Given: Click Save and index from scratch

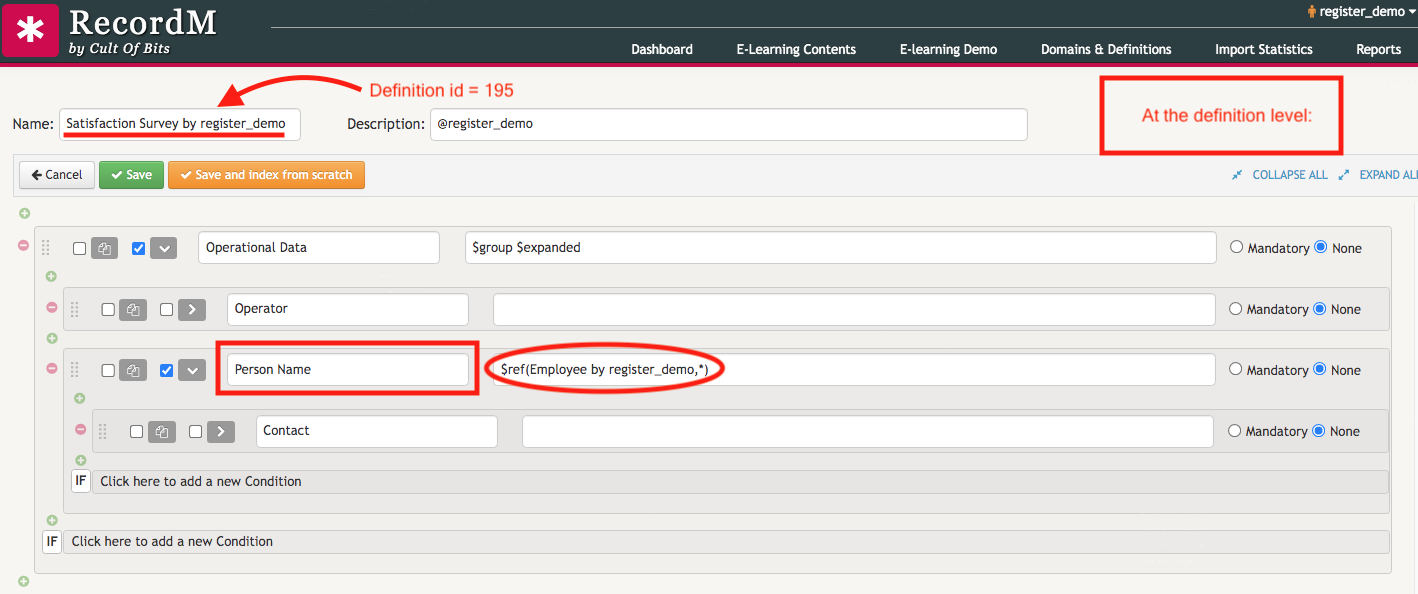Looking at the screenshot, I should (x=266, y=175).
